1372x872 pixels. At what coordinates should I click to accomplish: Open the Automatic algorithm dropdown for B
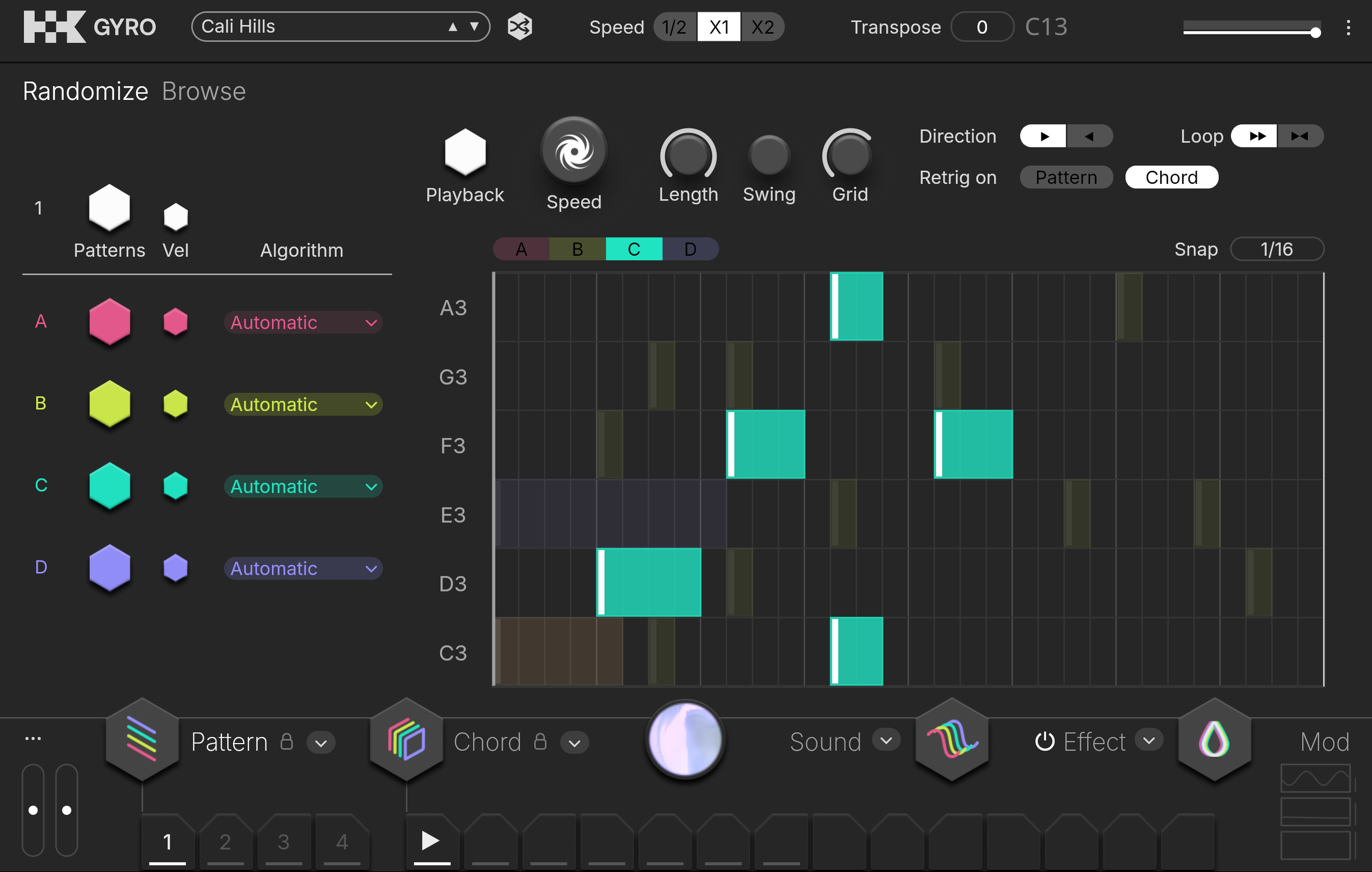coord(302,404)
